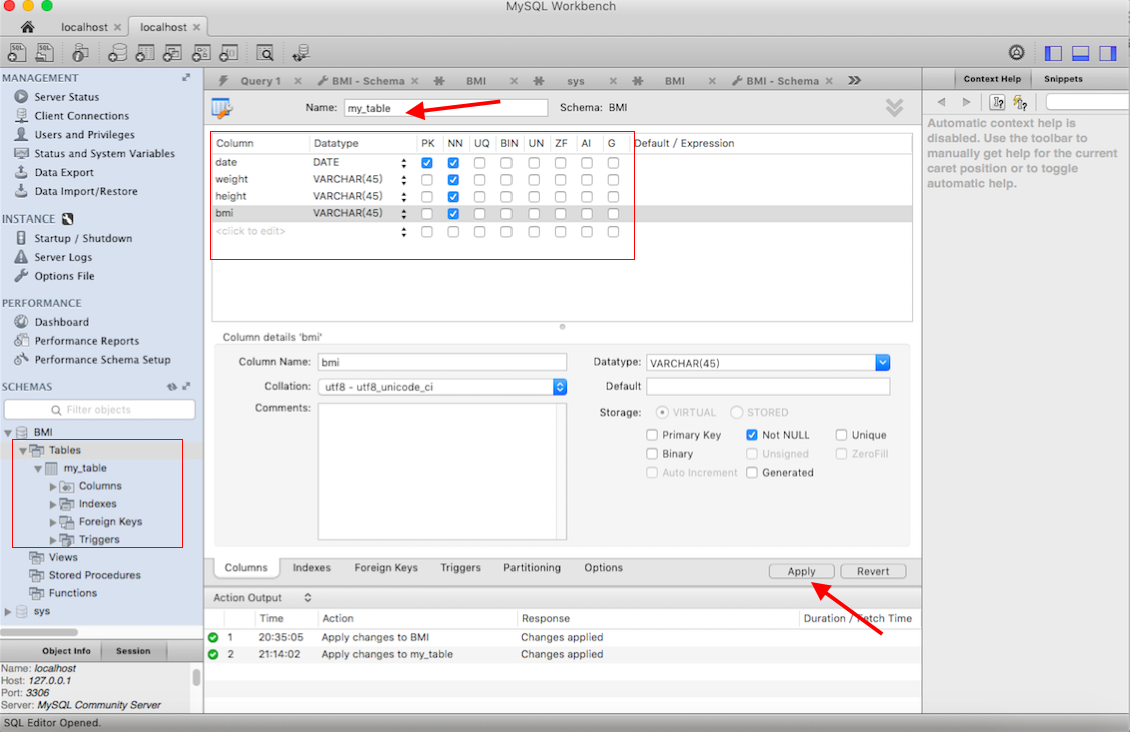The width and height of the screenshot is (1130, 732).
Task: Collapse the BMI schema tree
Action: [x=8, y=432]
